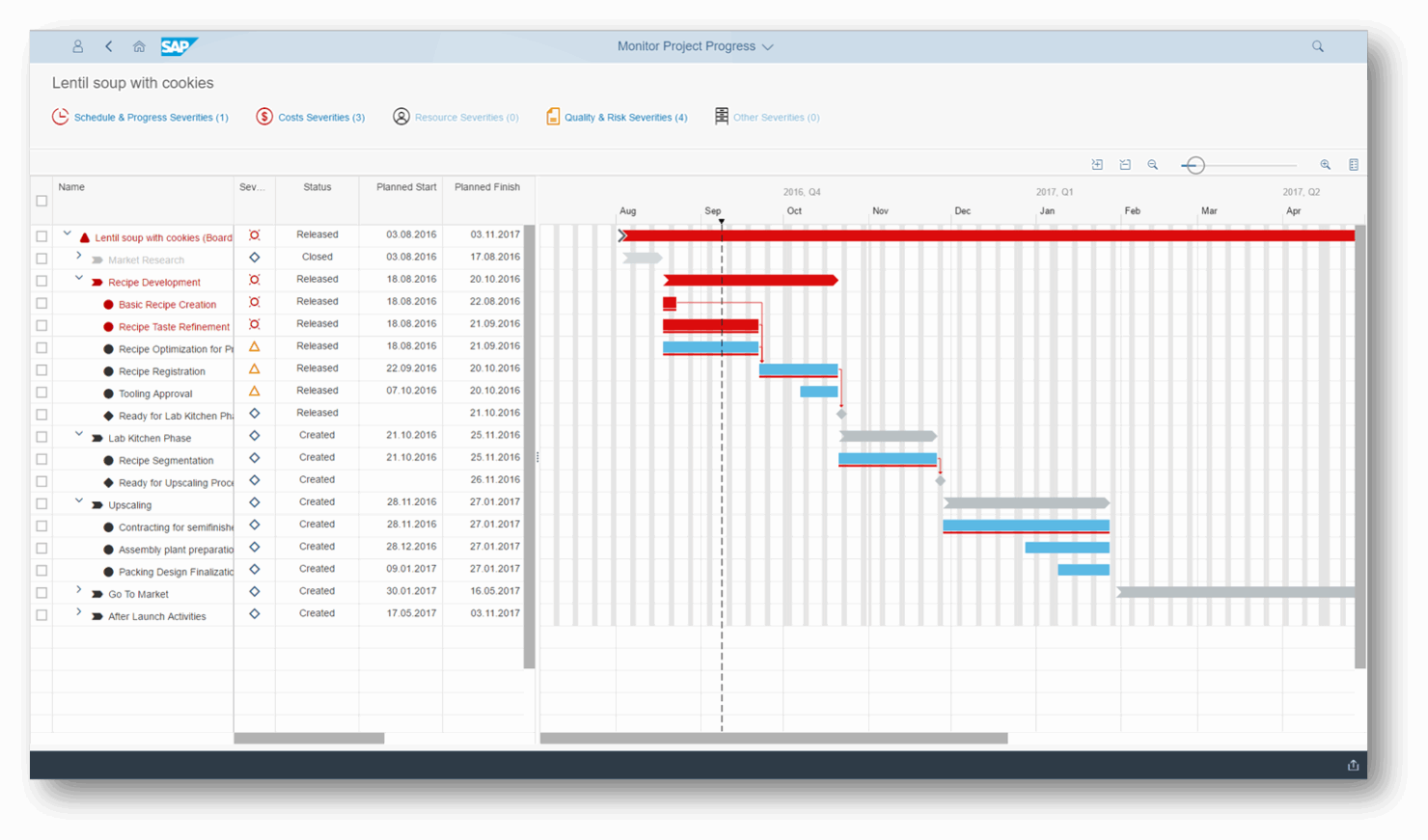Image resolution: width=1428 pixels, height=840 pixels.
Task: Expand the Go To Market phase
Action: pyautogui.click(x=78, y=590)
